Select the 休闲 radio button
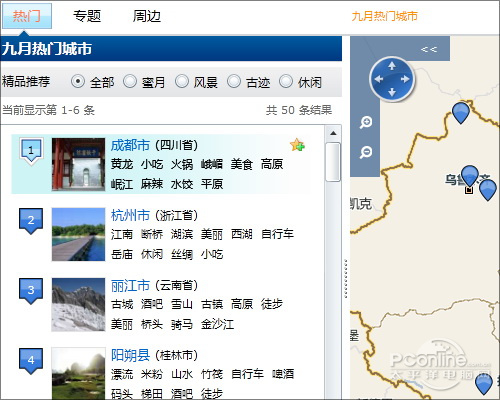 pos(286,81)
